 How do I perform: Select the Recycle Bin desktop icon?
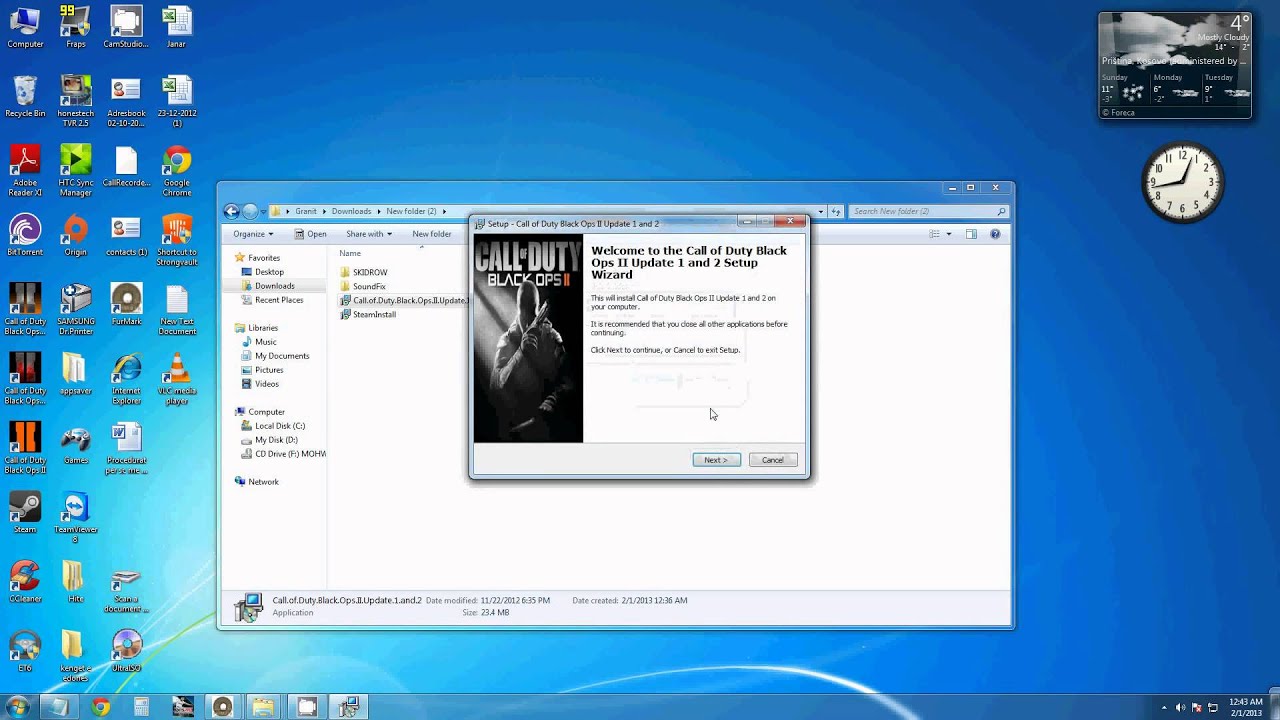point(25,96)
